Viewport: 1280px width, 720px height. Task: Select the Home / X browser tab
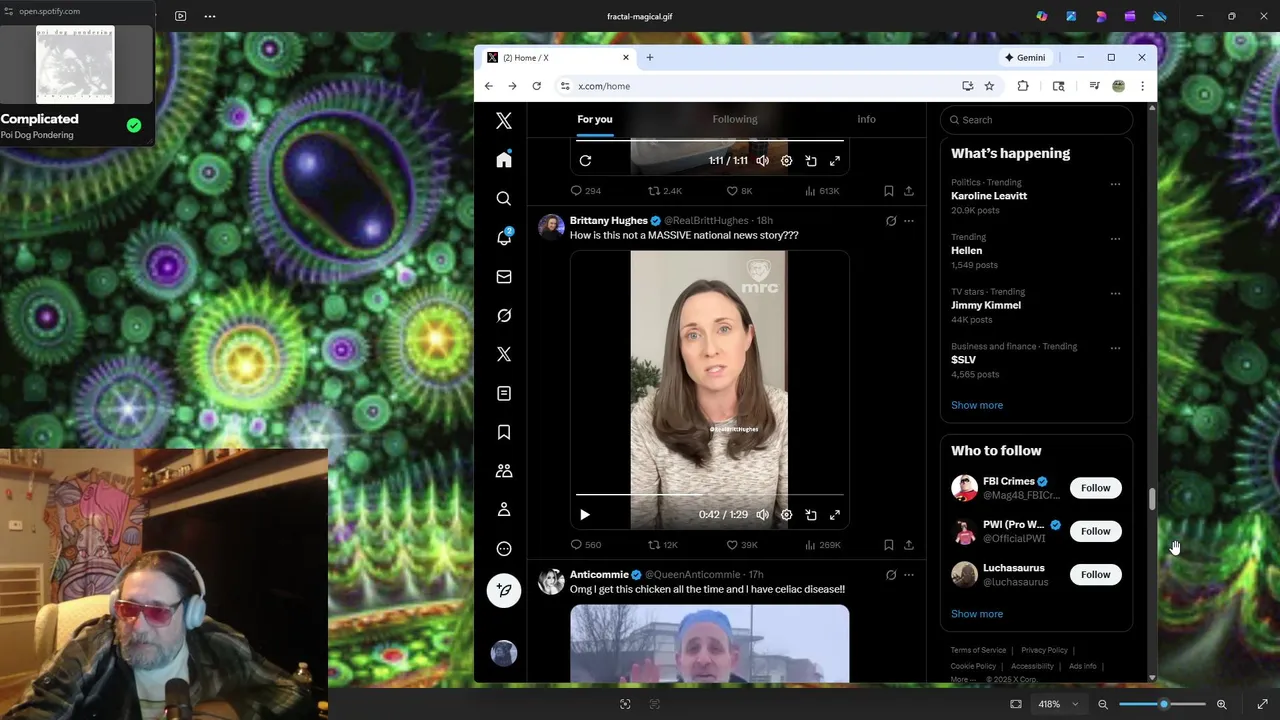[x=558, y=57]
